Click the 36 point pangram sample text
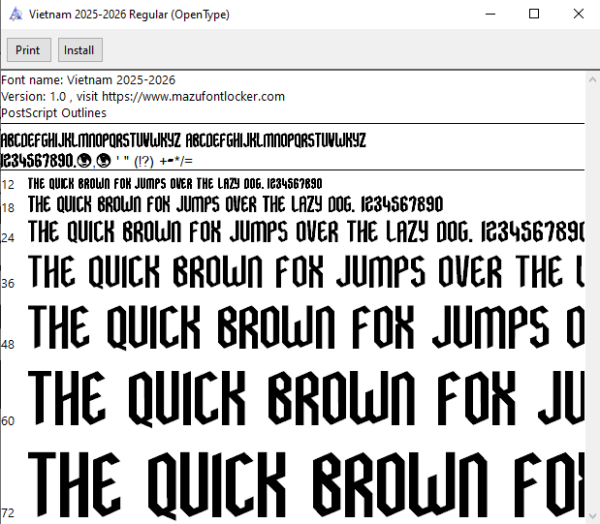The width and height of the screenshot is (600, 524). click(306, 272)
